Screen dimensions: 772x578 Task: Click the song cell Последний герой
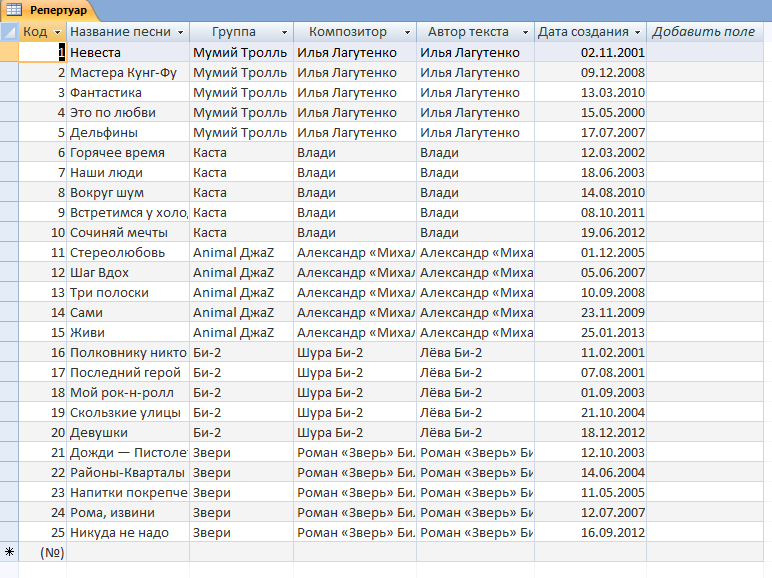click(128, 373)
